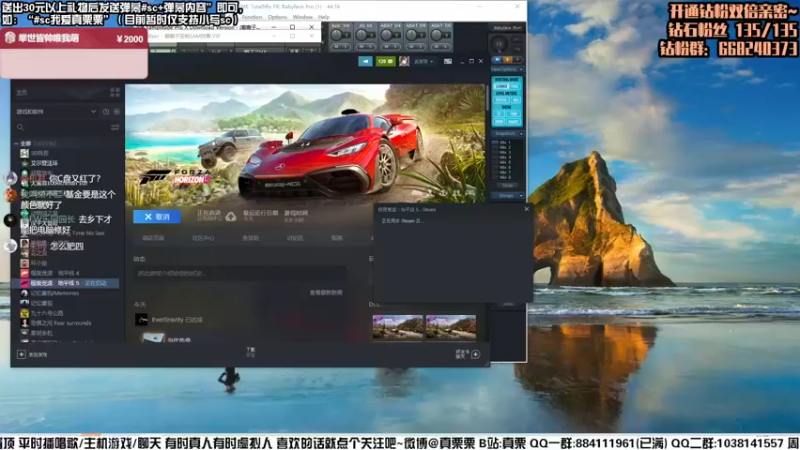
Task: Close the Forza launch sync dialog
Action: [x=527, y=209]
